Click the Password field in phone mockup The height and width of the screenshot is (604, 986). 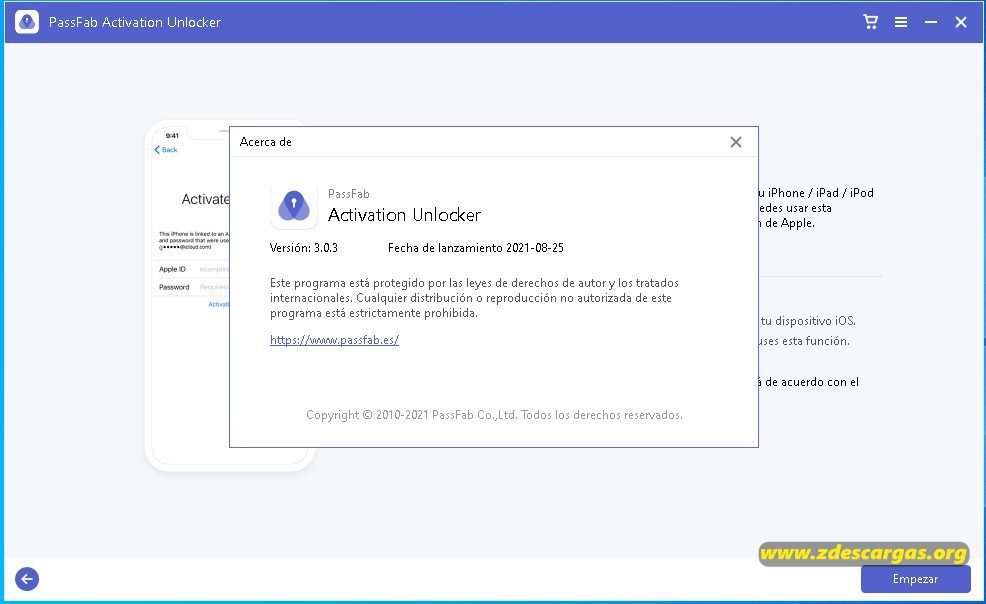pyautogui.click(x=193, y=287)
